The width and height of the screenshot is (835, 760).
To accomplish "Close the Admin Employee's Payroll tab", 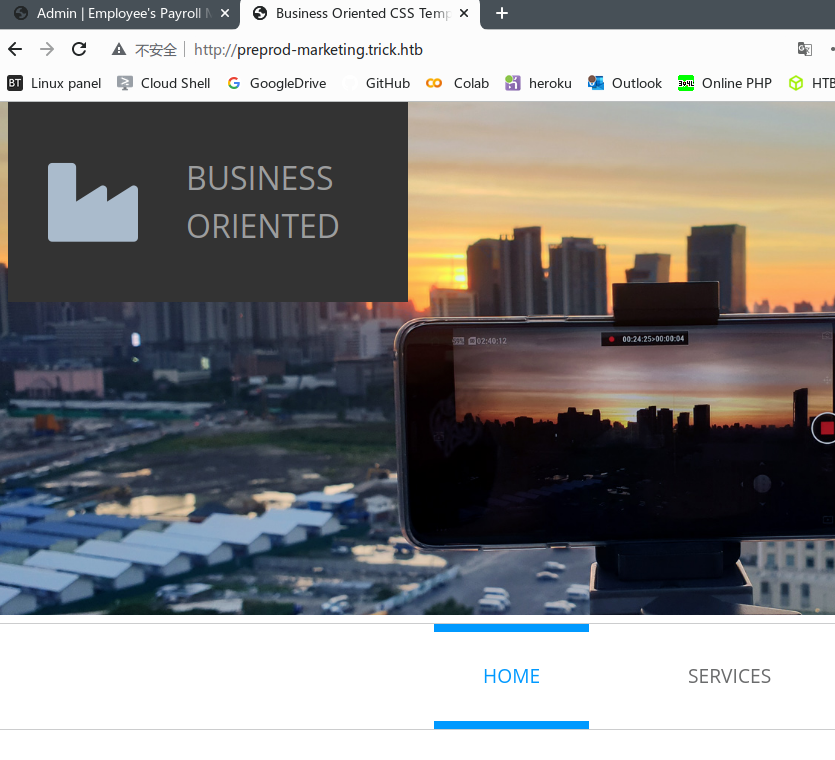I will 225,13.
